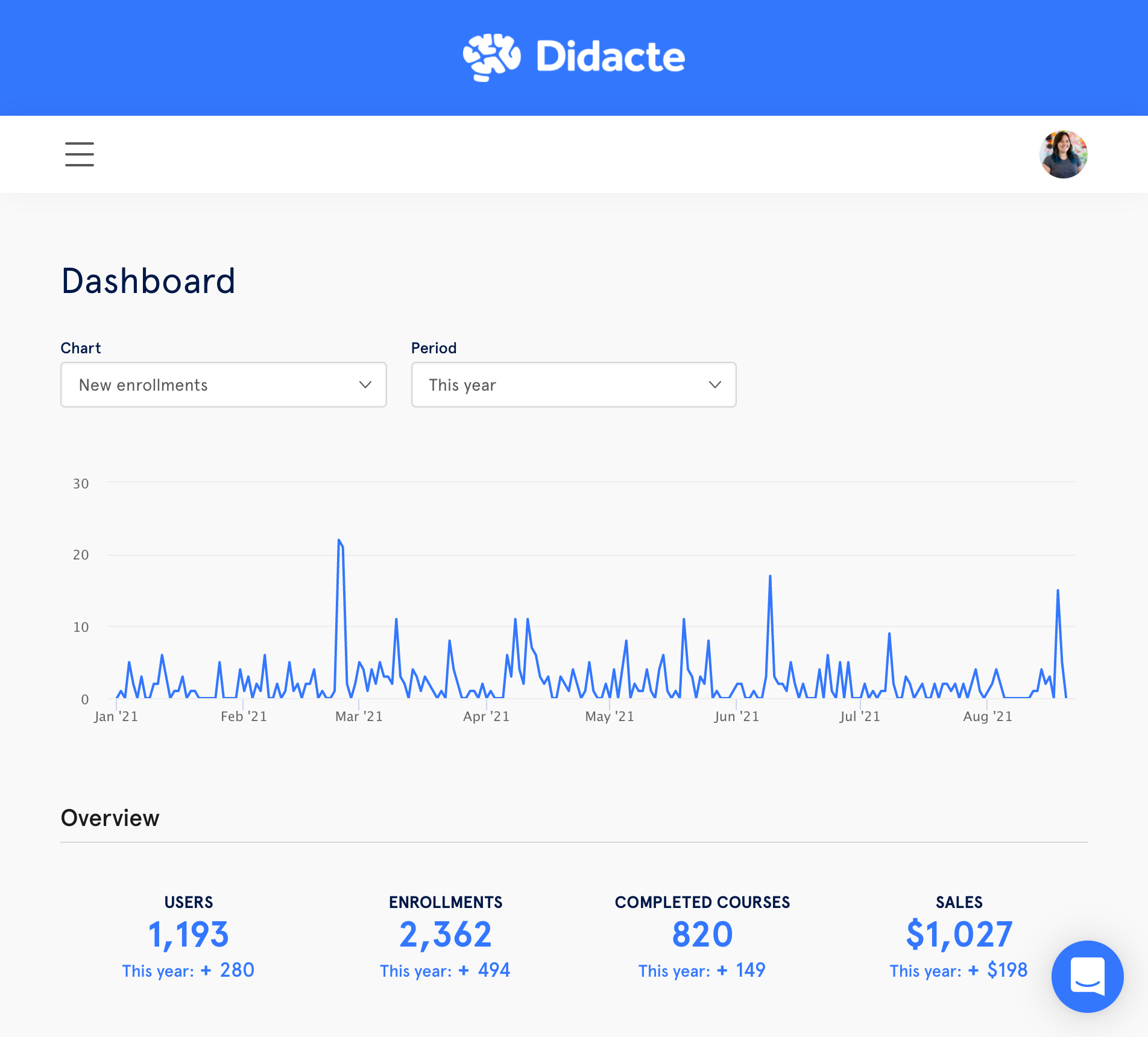Select the ENROLLMENTS total 2,362
This screenshot has width=1148, height=1037.
click(446, 935)
